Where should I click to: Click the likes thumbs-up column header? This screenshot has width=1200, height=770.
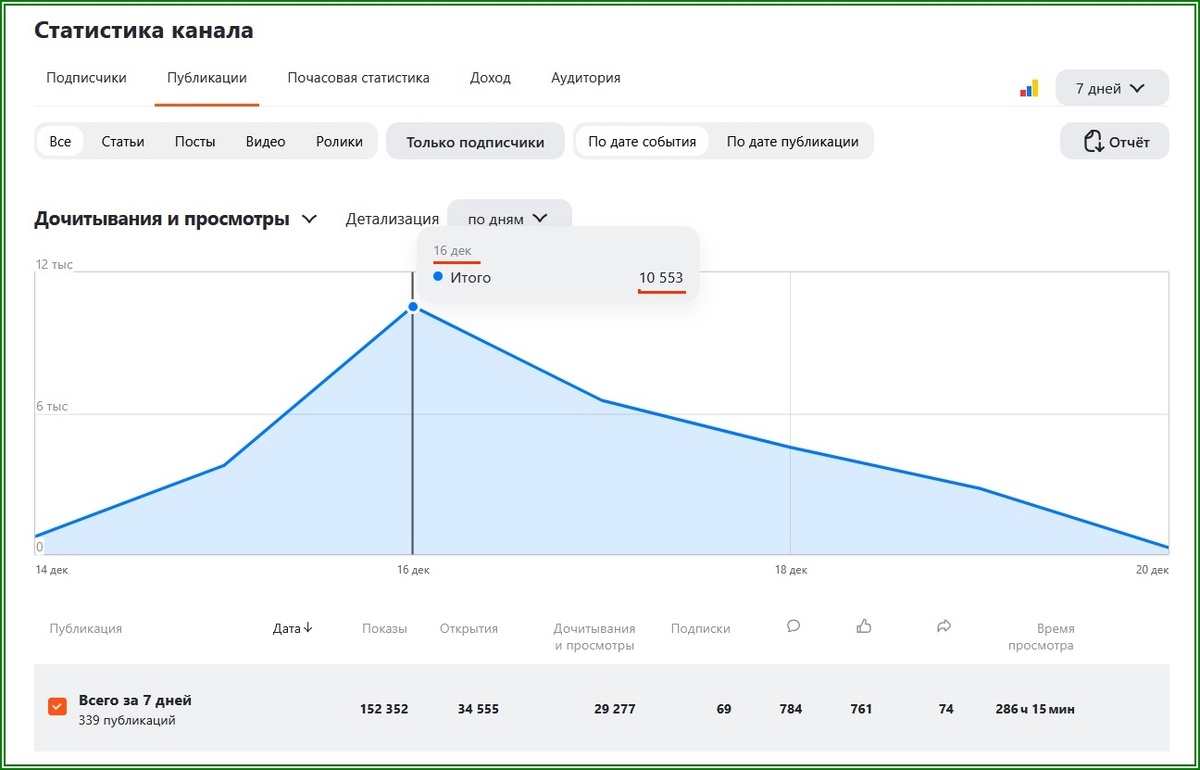click(864, 626)
